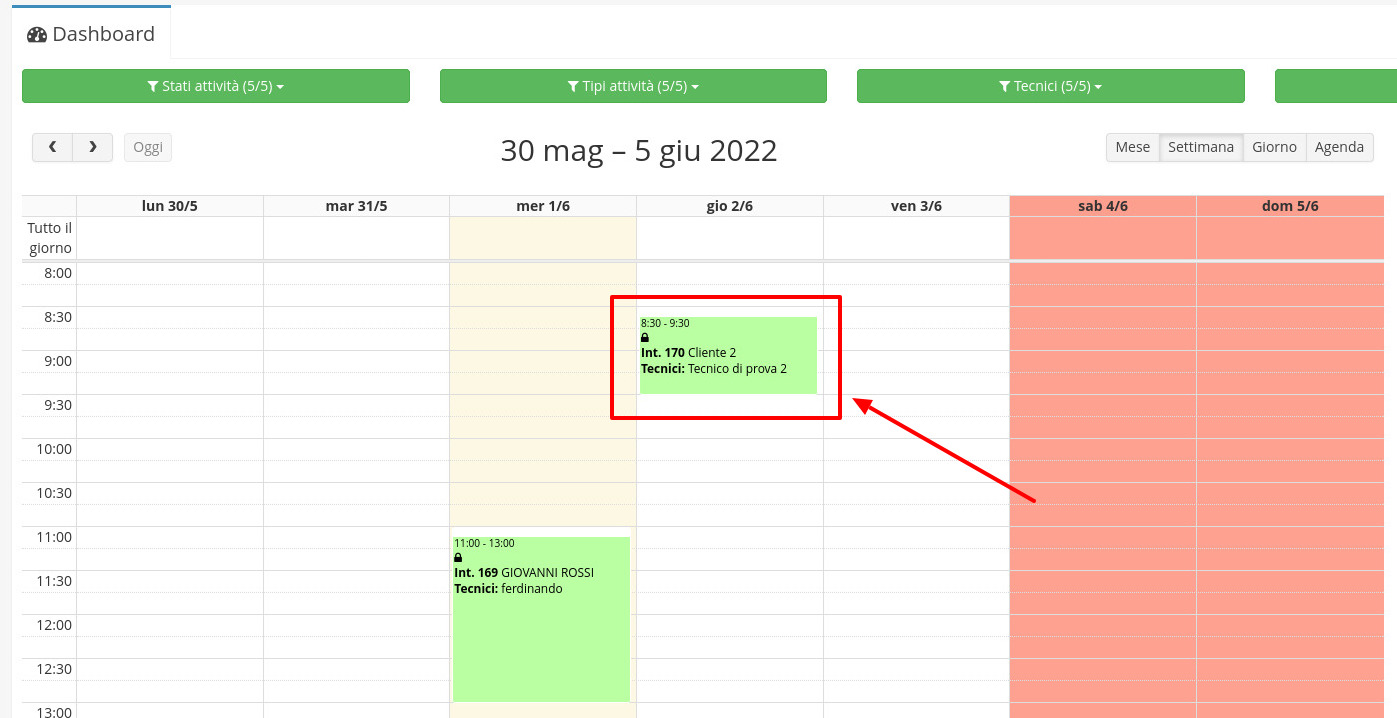This screenshot has width=1397, height=718.
Task: Click lock icon on Int. 169 event
Action: click(x=458, y=558)
